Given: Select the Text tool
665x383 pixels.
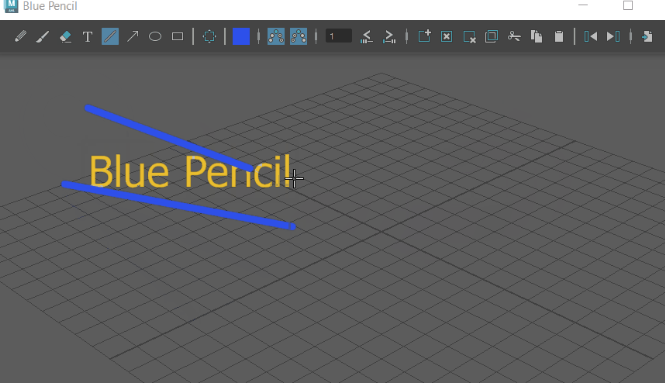Looking at the screenshot, I should tap(87, 36).
